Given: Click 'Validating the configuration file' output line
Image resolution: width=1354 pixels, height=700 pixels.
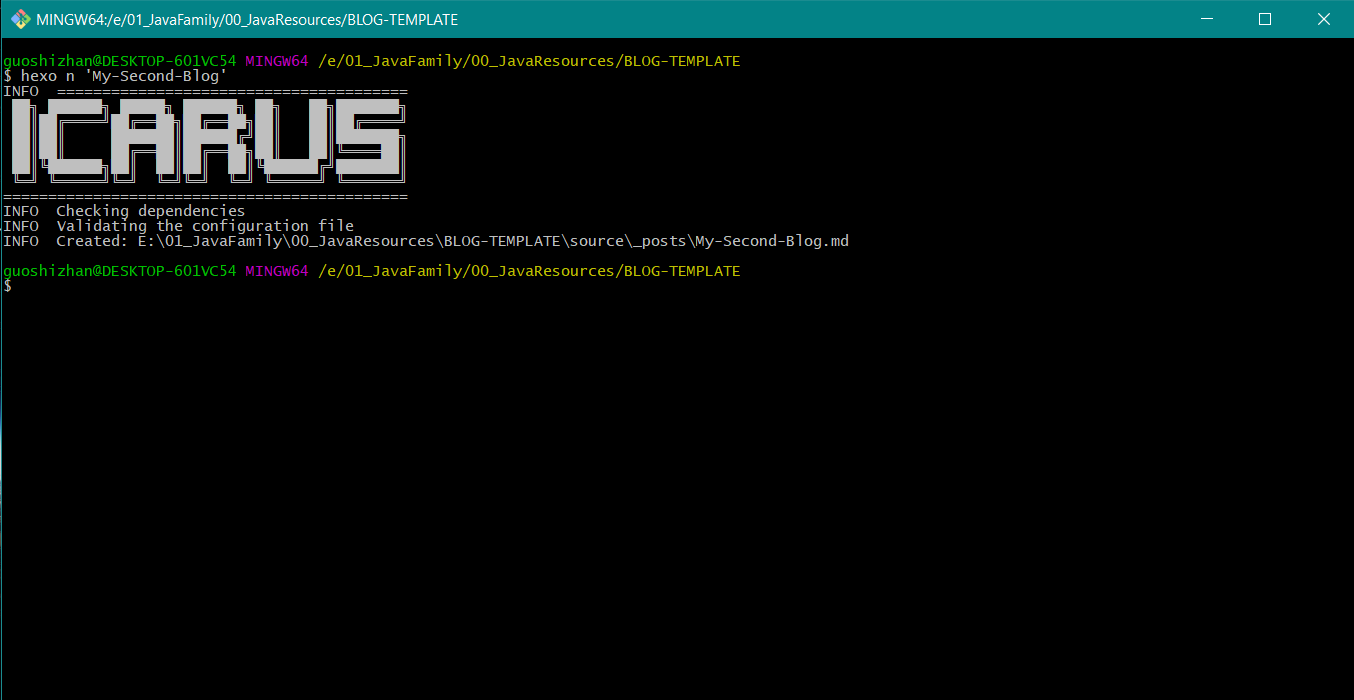Looking at the screenshot, I should click(x=204, y=226).
